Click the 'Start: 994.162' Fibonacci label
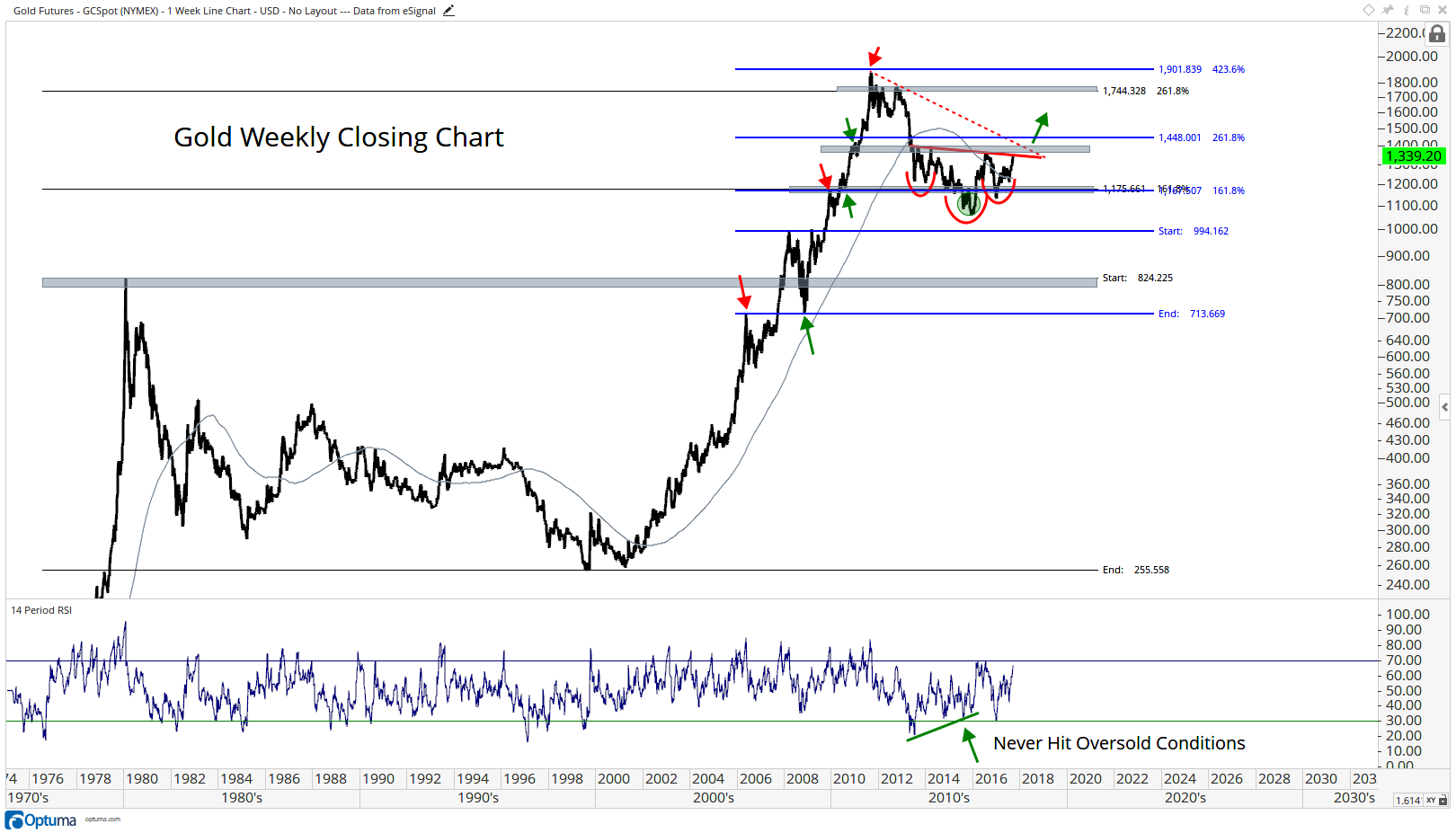Image resolution: width=1456 pixels, height=833 pixels. click(1194, 231)
